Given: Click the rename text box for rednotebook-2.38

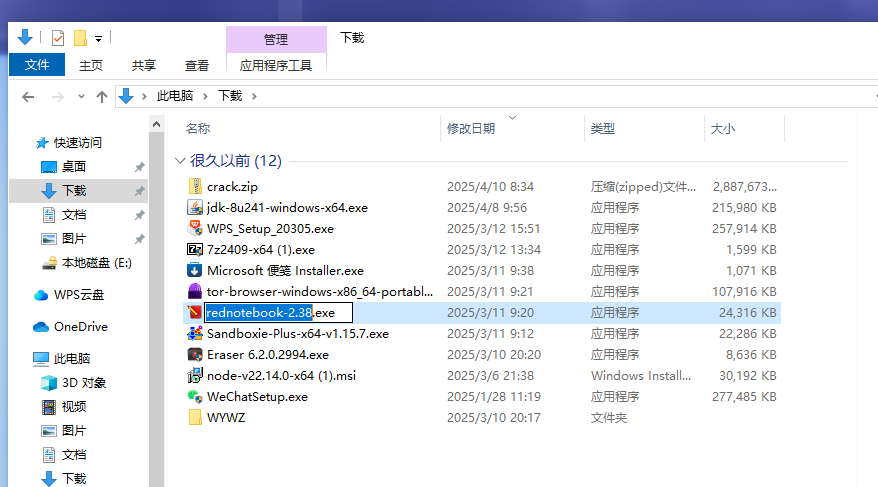Looking at the screenshot, I should (x=278, y=312).
